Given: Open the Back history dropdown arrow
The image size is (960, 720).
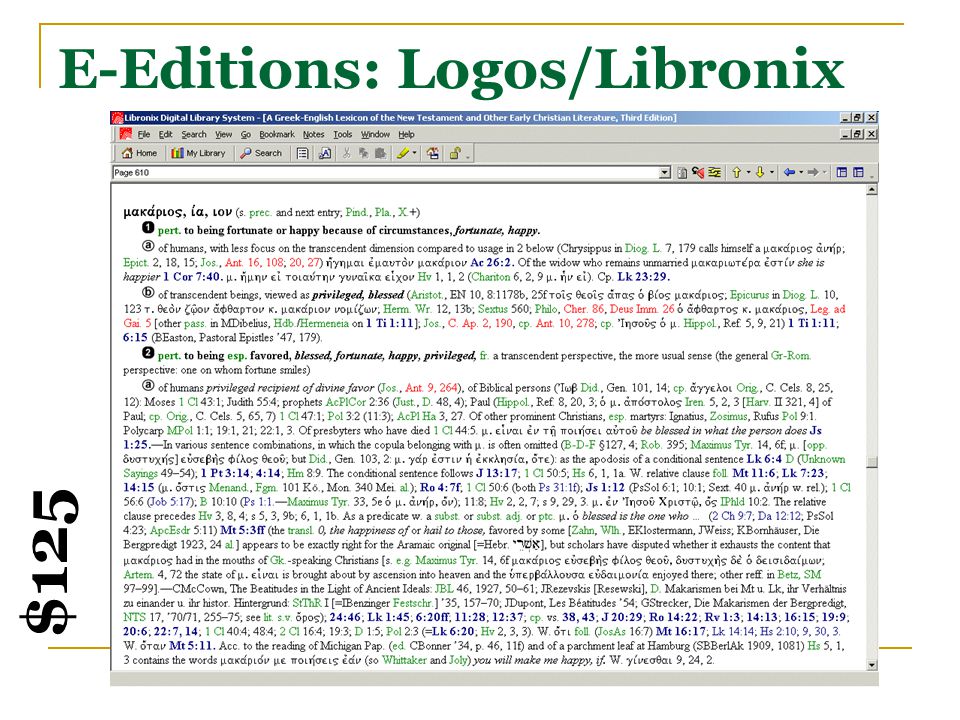Looking at the screenshot, I should (x=801, y=173).
